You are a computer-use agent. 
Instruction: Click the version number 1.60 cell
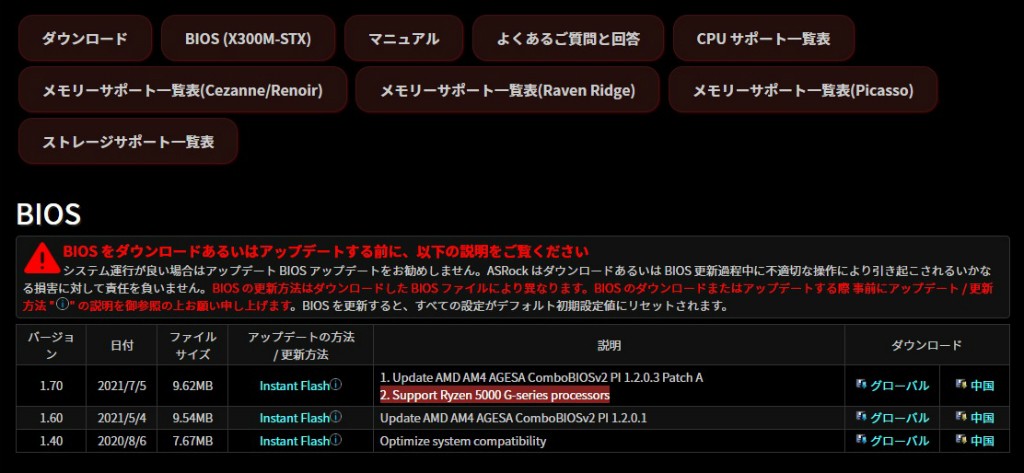point(51,417)
